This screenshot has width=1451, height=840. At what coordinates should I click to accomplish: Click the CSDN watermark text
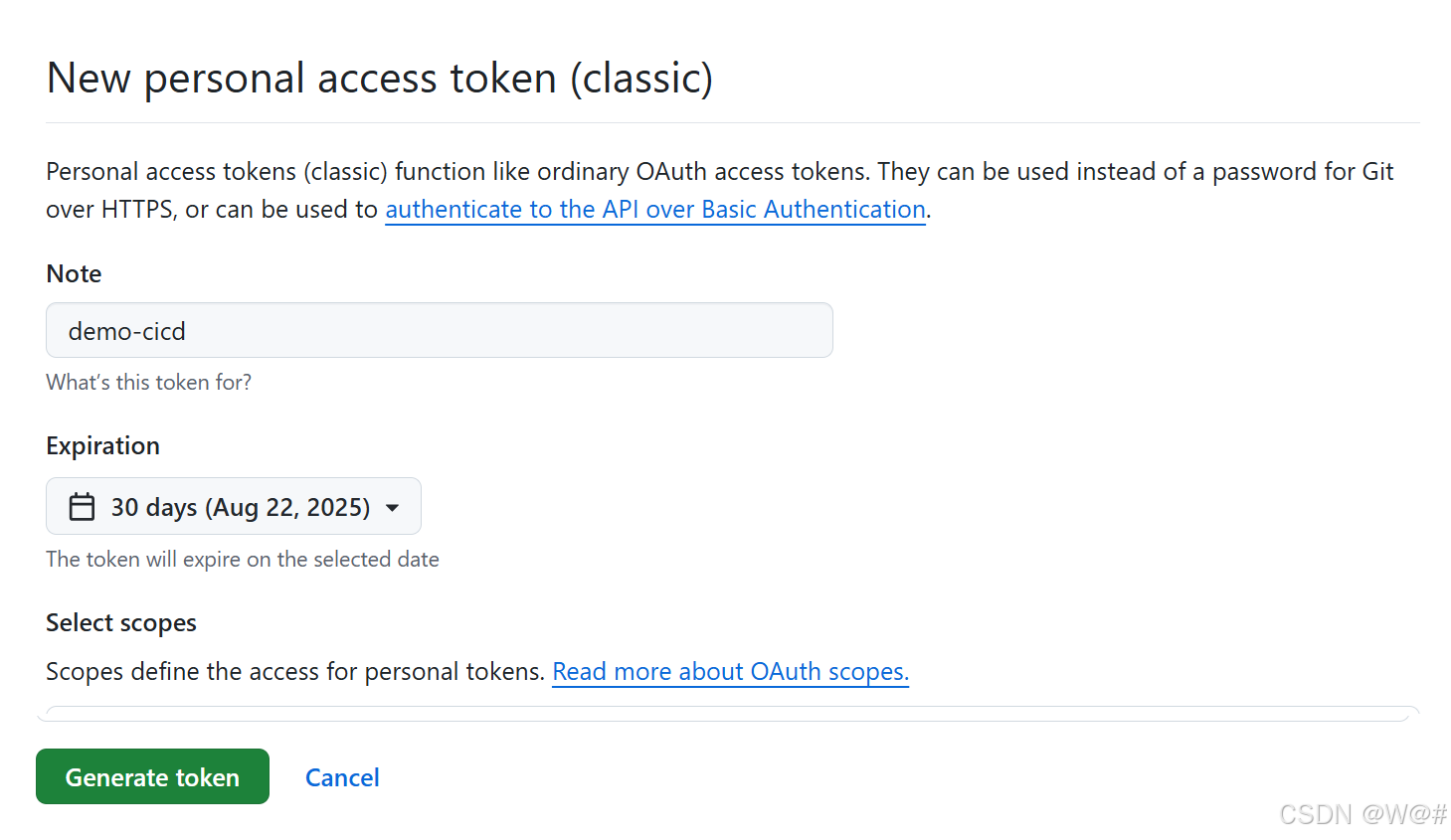[1362, 815]
